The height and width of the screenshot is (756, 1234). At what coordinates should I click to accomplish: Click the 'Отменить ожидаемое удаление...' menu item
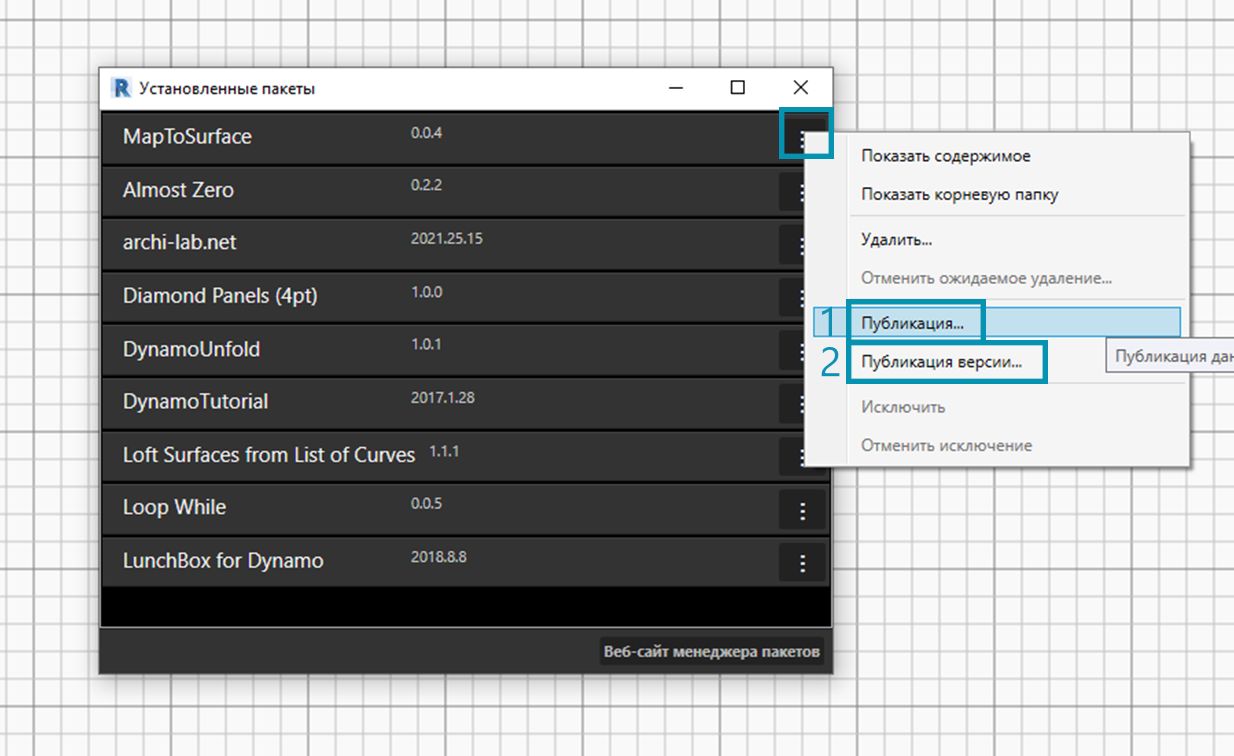[986, 278]
